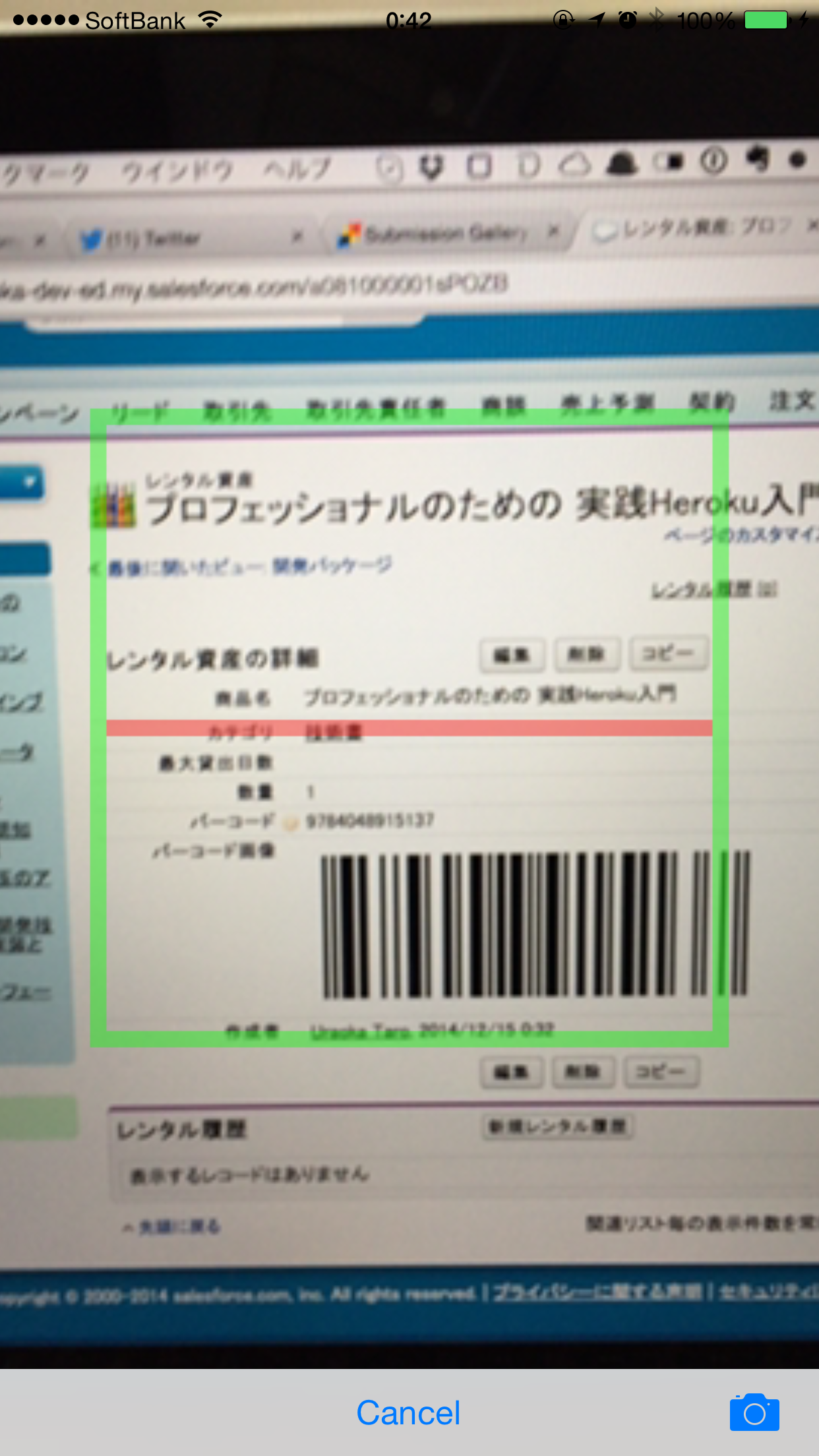
Task: Tap the alarm clock status icon
Action: [x=628, y=20]
